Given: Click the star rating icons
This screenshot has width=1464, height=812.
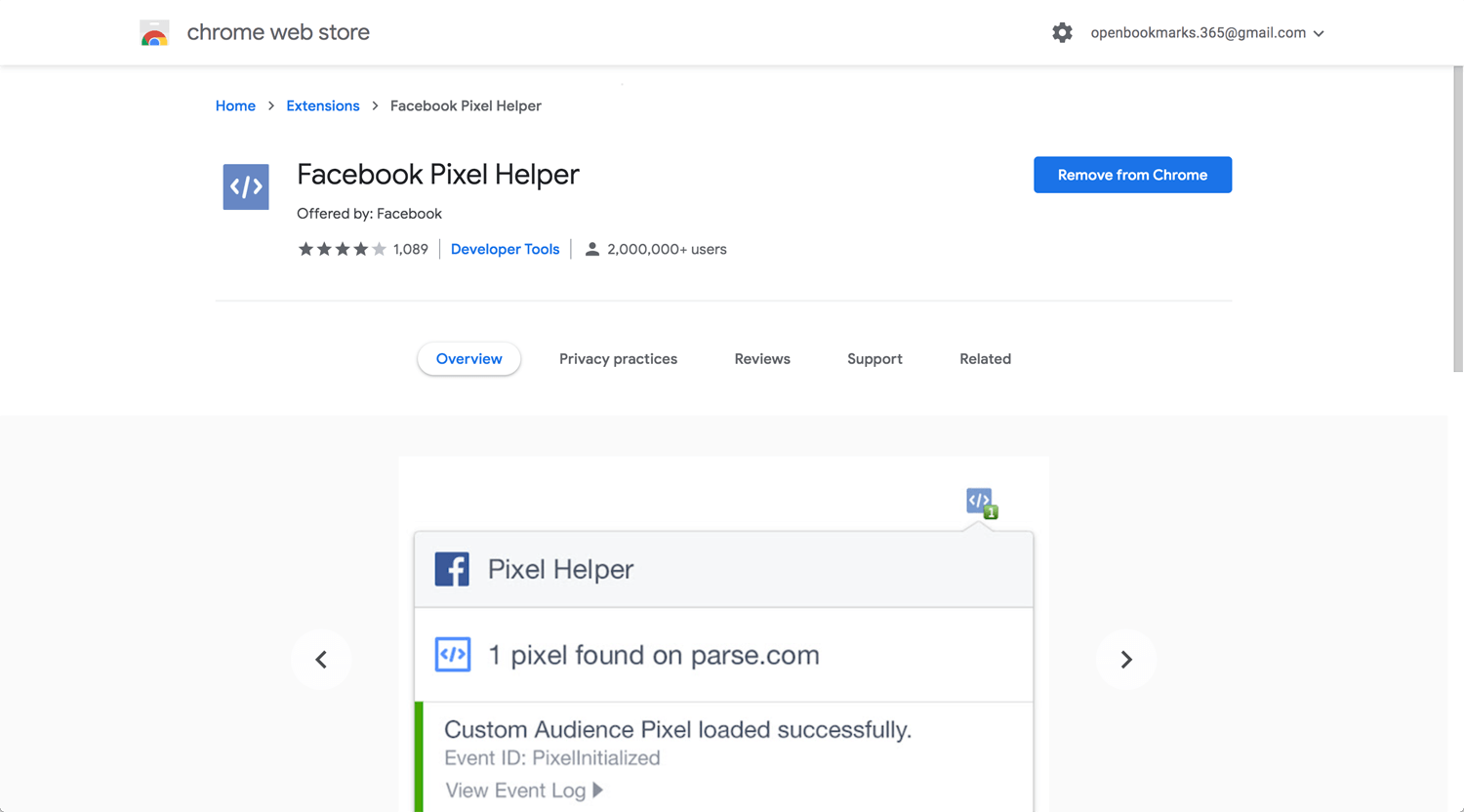Looking at the screenshot, I should point(342,249).
